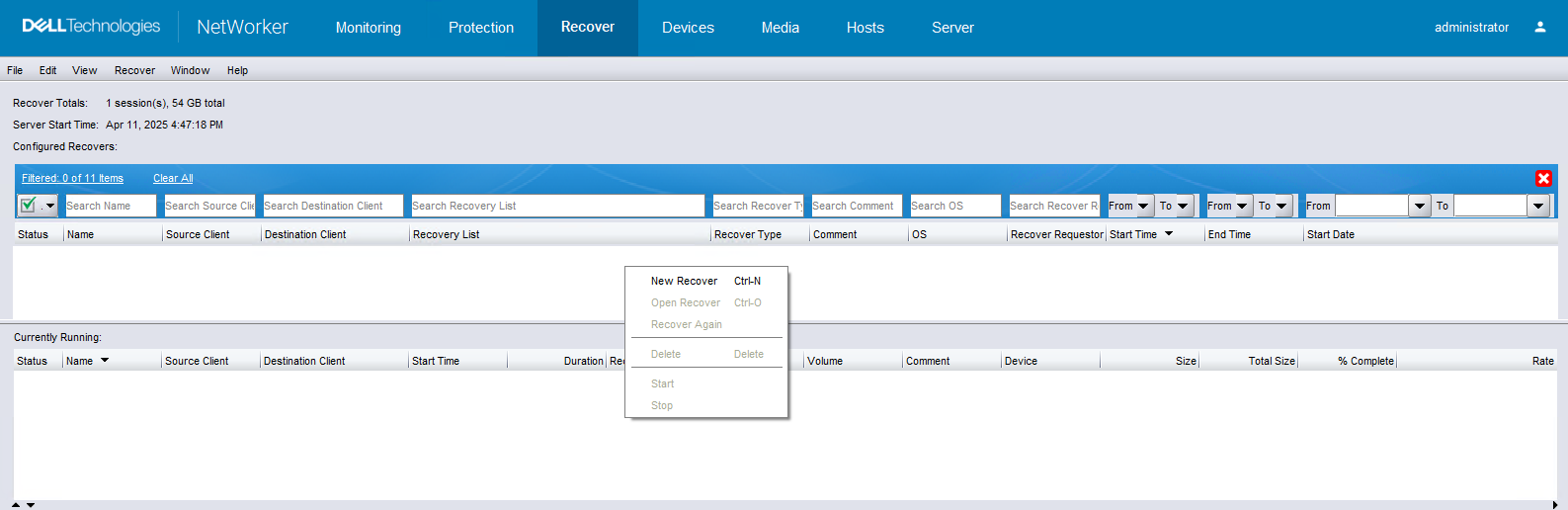Focus the Search Recovery List field

coord(557,206)
